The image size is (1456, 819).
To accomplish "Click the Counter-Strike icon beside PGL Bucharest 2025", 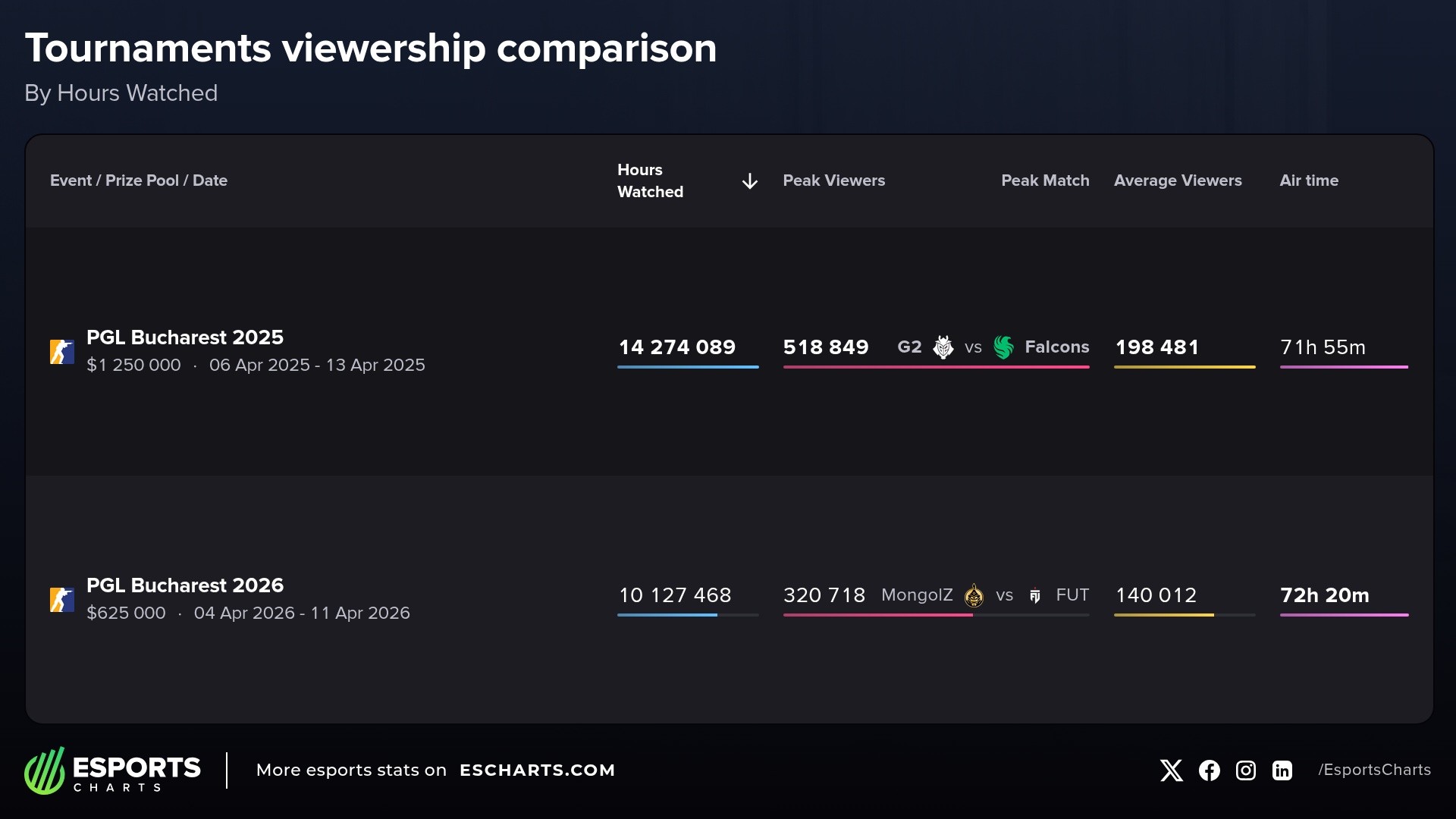I will pos(62,352).
